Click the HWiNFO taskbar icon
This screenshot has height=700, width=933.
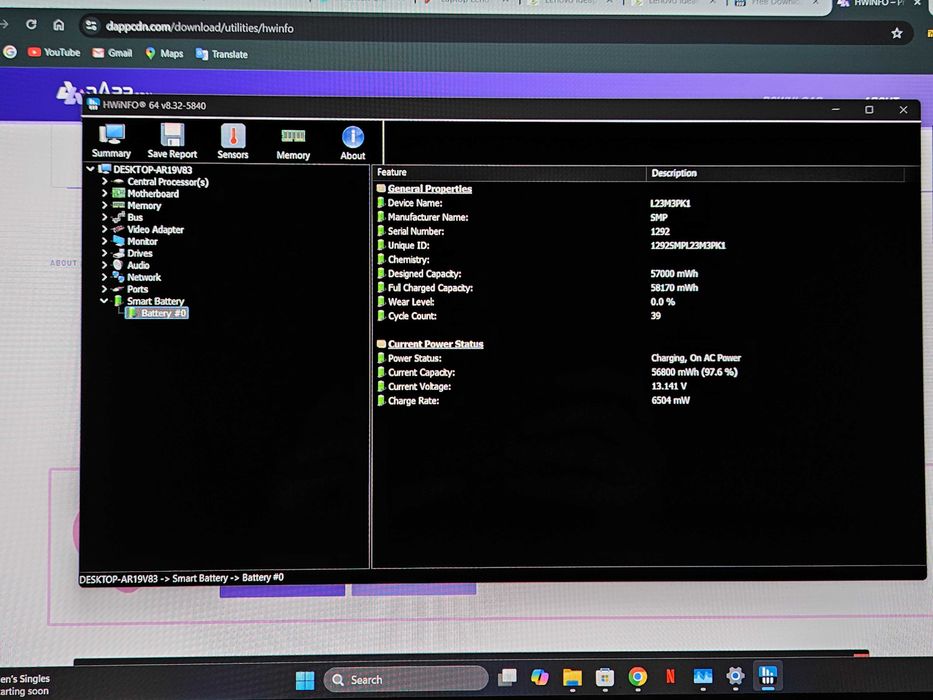(768, 675)
